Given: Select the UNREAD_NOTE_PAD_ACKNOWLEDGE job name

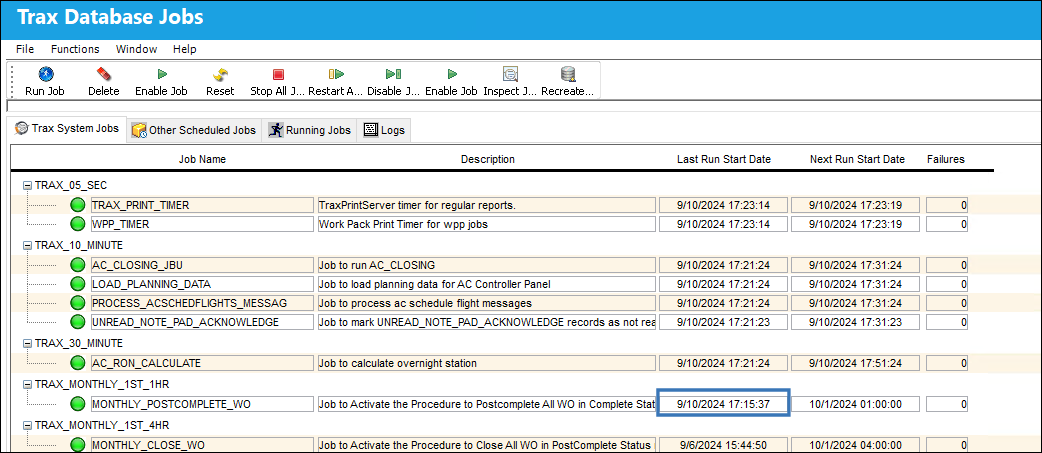Looking at the screenshot, I should tap(202, 322).
